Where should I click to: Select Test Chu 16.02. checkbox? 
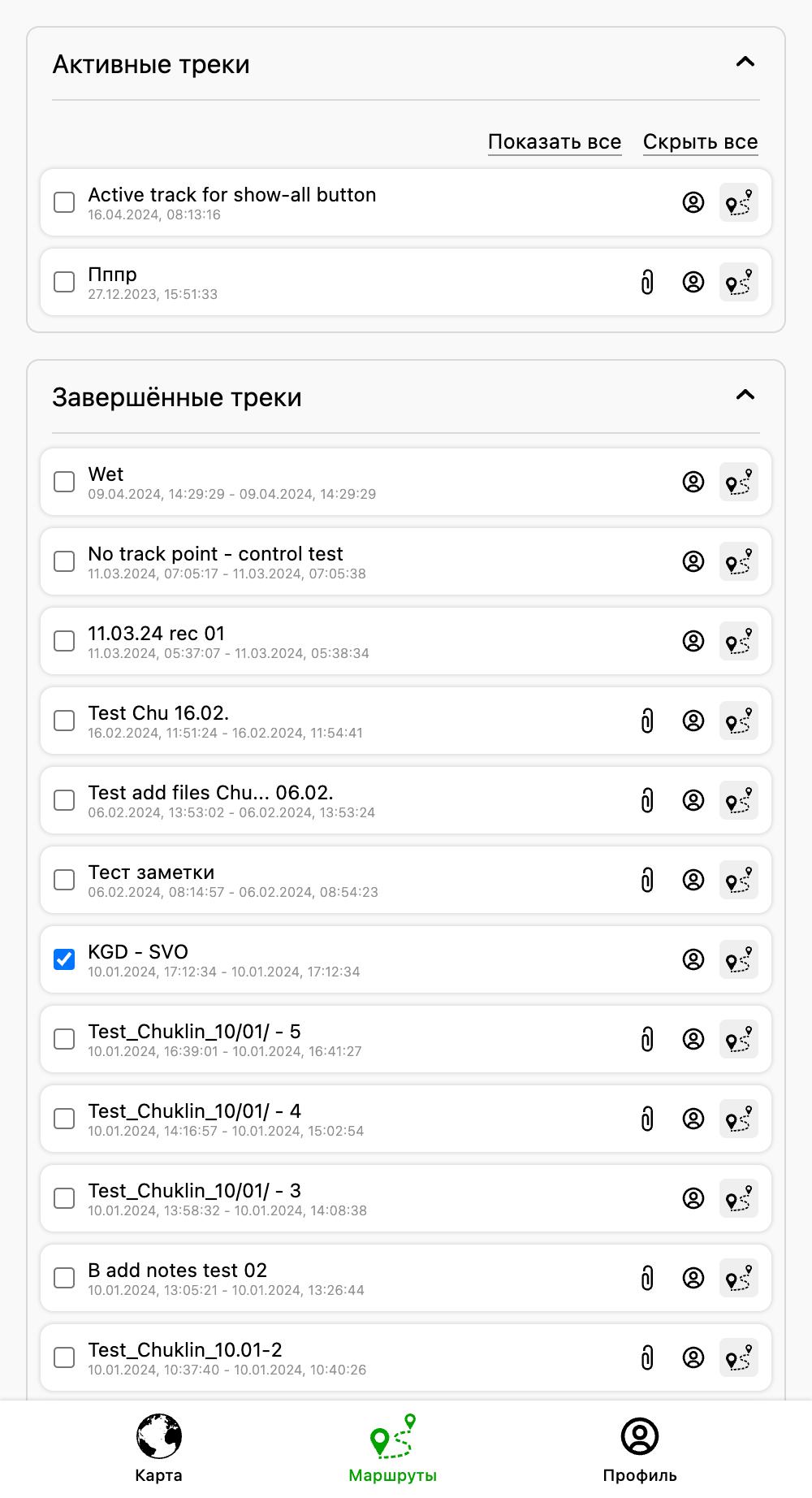coord(64,721)
